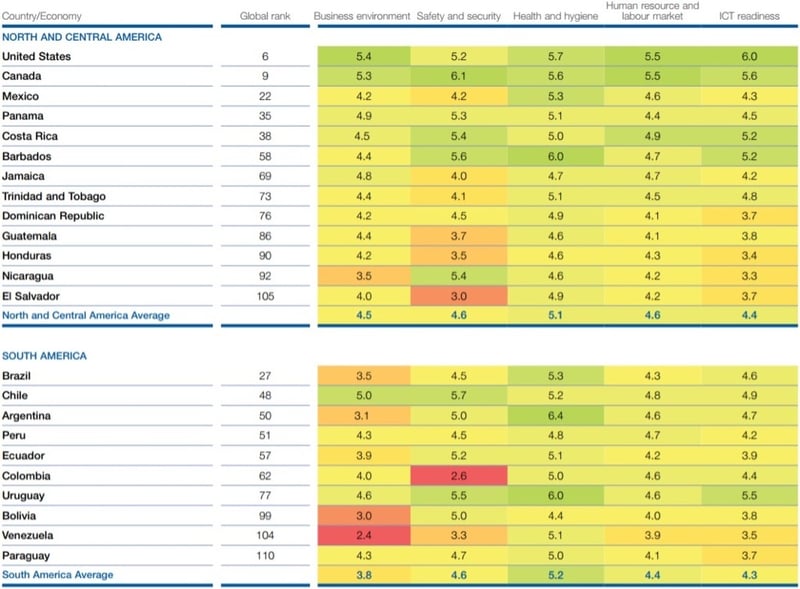The height and width of the screenshot is (589, 800).
Task: Click the Trinidad and Tobago country name
Action: click(54, 196)
